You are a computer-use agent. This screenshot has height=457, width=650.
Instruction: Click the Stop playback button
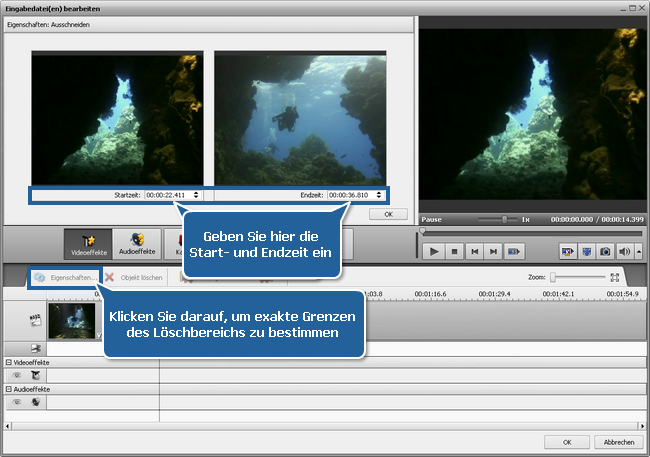tap(455, 252)
